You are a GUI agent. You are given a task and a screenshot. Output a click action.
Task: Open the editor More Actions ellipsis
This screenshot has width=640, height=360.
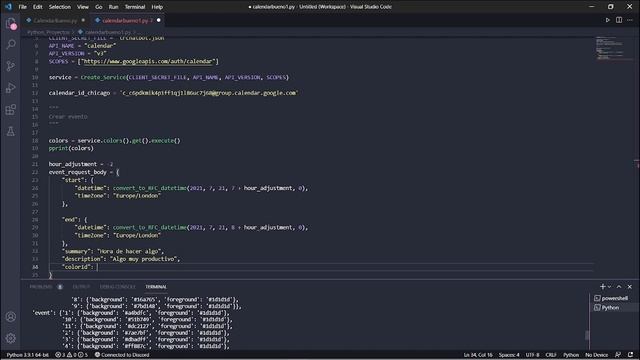[630, 20]
